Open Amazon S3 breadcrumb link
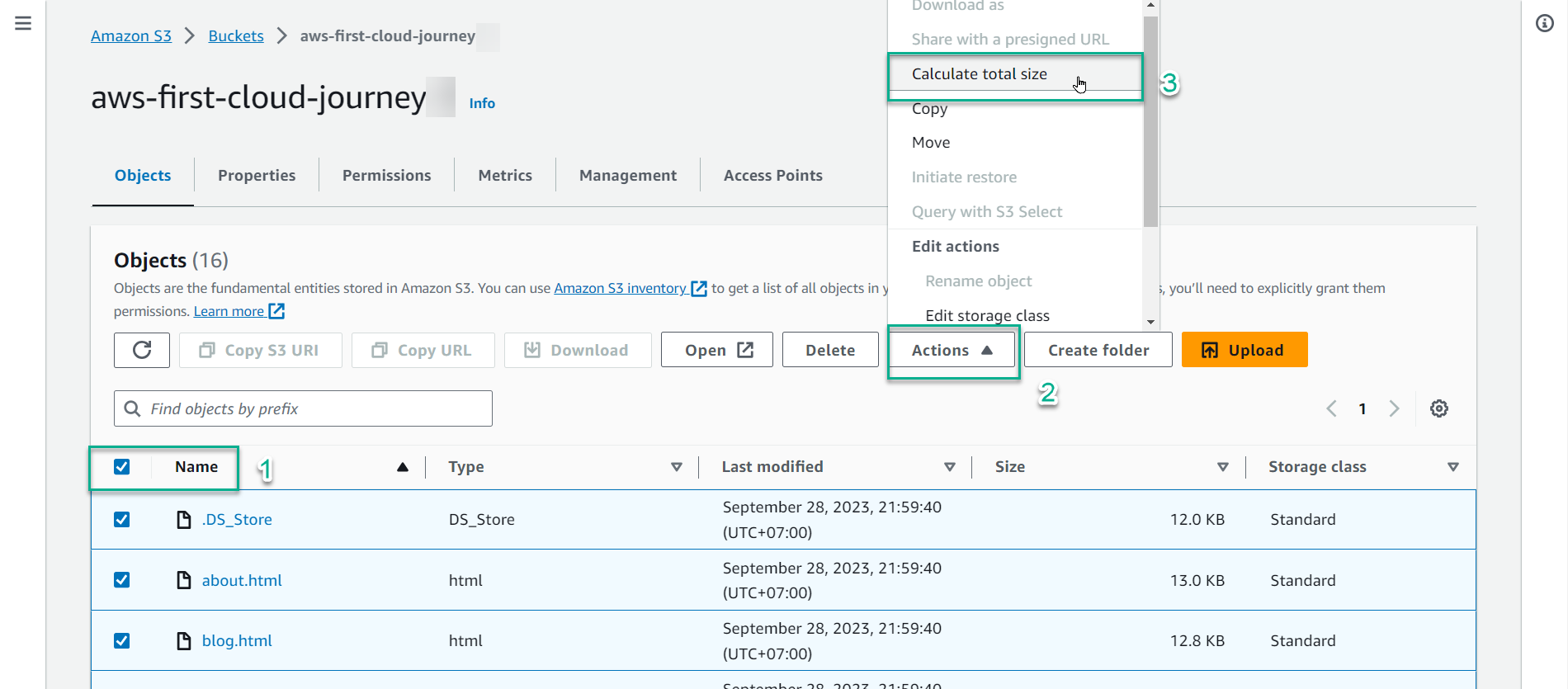 (131, 36)
